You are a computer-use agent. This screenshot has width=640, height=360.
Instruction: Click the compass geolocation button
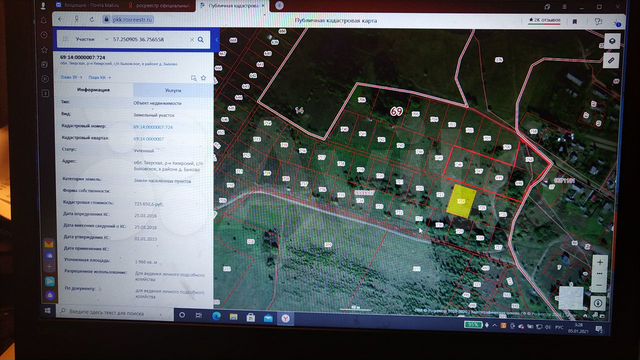pyautogui.click(x=598, y=303)
